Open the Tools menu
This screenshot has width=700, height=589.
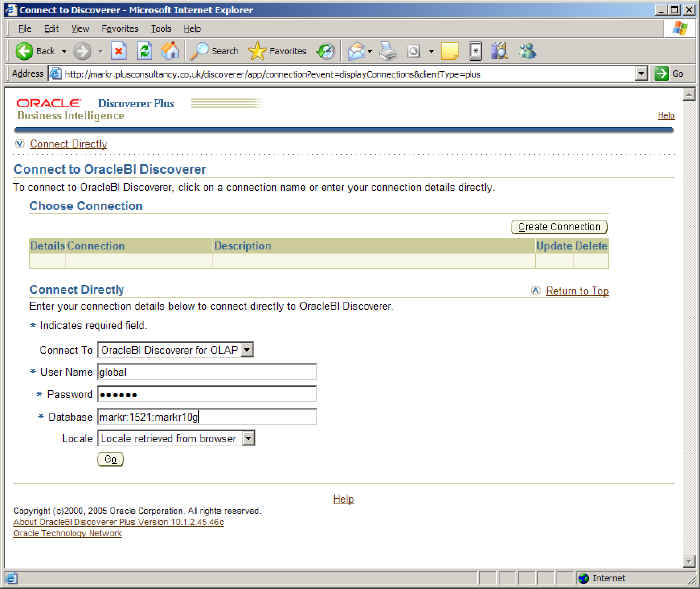coord(161,29)
